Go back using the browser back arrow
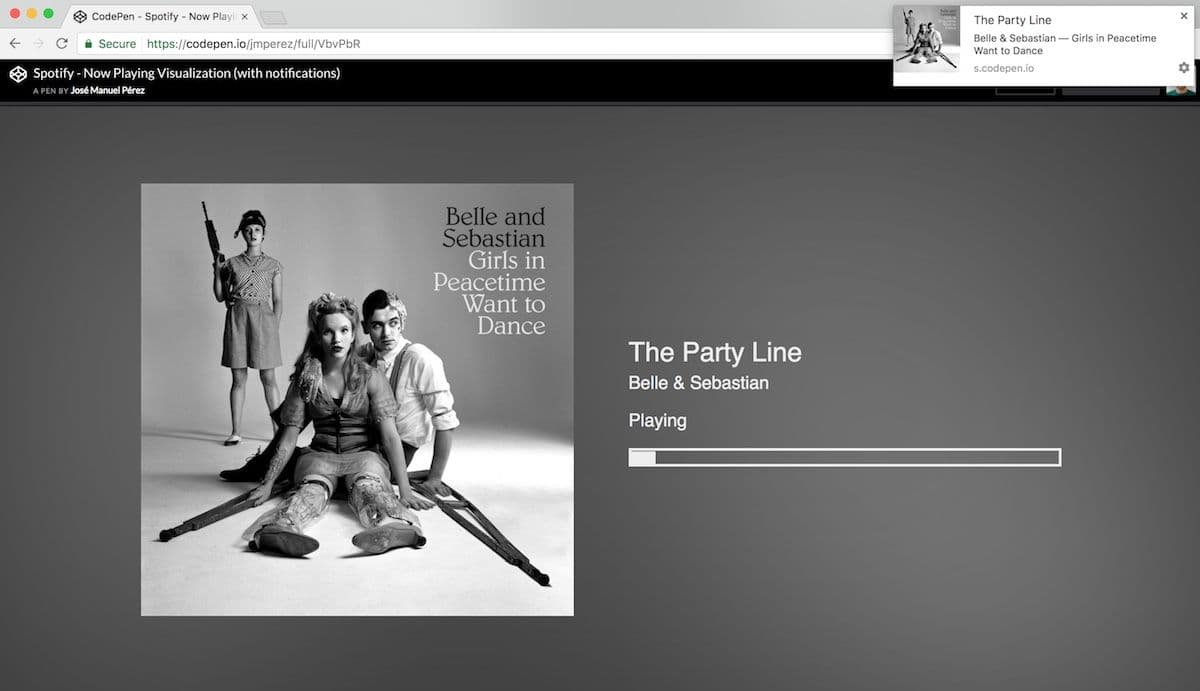The width and height of the screenshot is (1200, 691). [13, 44]
